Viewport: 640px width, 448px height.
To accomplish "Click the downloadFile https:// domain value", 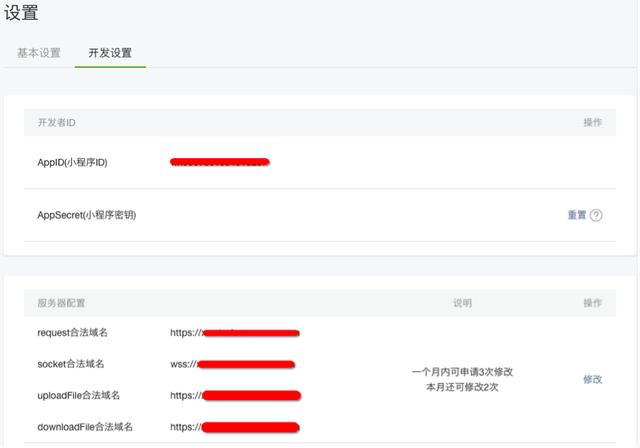I will (235, 427).
